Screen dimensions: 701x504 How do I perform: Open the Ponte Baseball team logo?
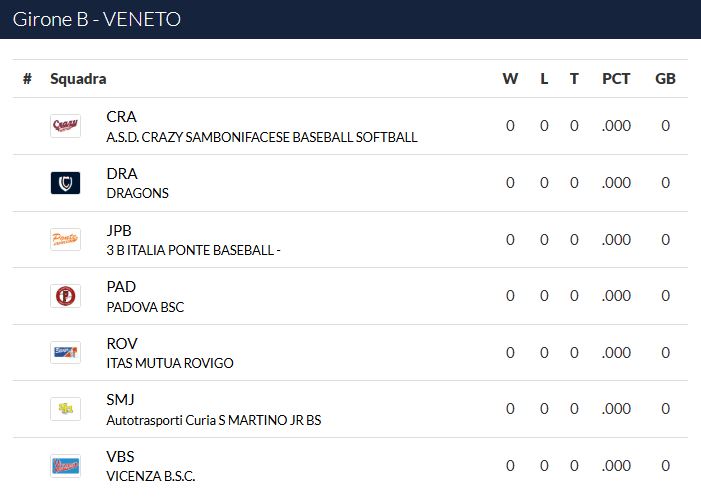[x=65, y=239]
